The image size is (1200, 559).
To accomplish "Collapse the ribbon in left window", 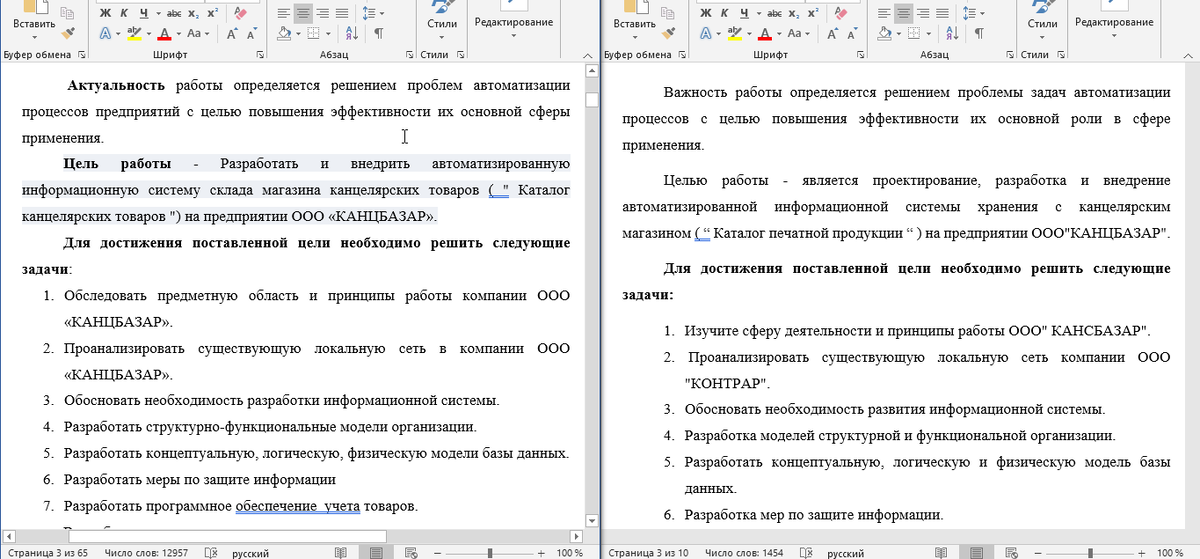I will tap(588, 55).
